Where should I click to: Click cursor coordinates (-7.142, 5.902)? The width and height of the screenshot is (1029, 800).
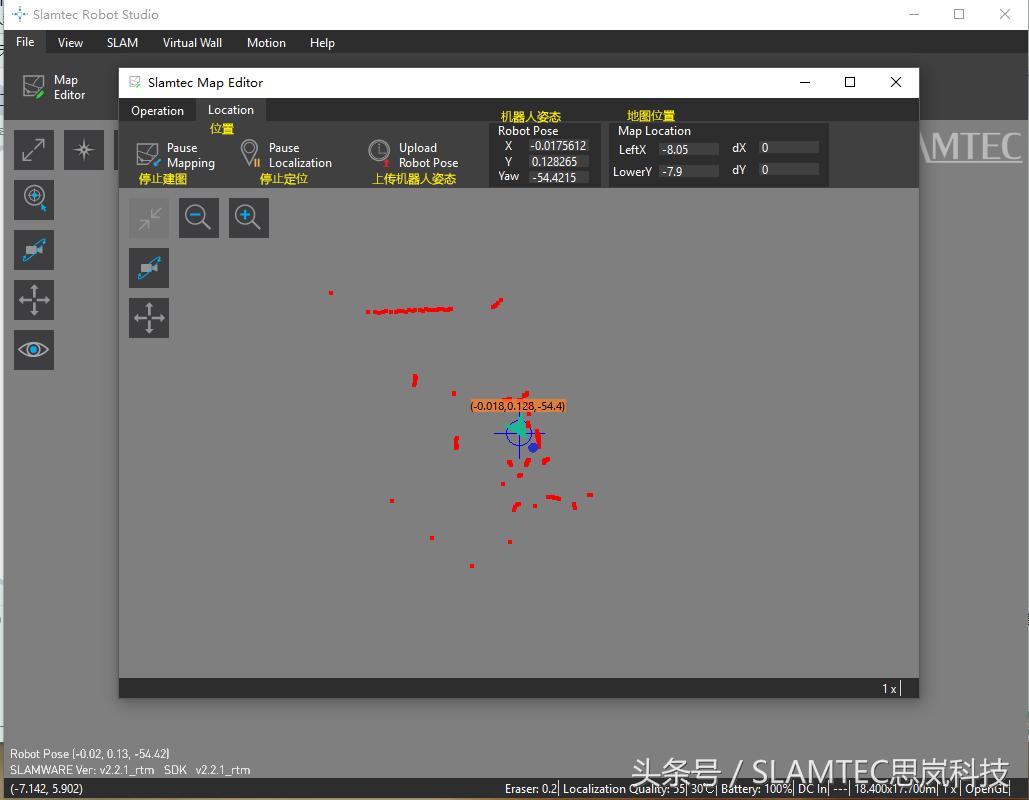47,788
